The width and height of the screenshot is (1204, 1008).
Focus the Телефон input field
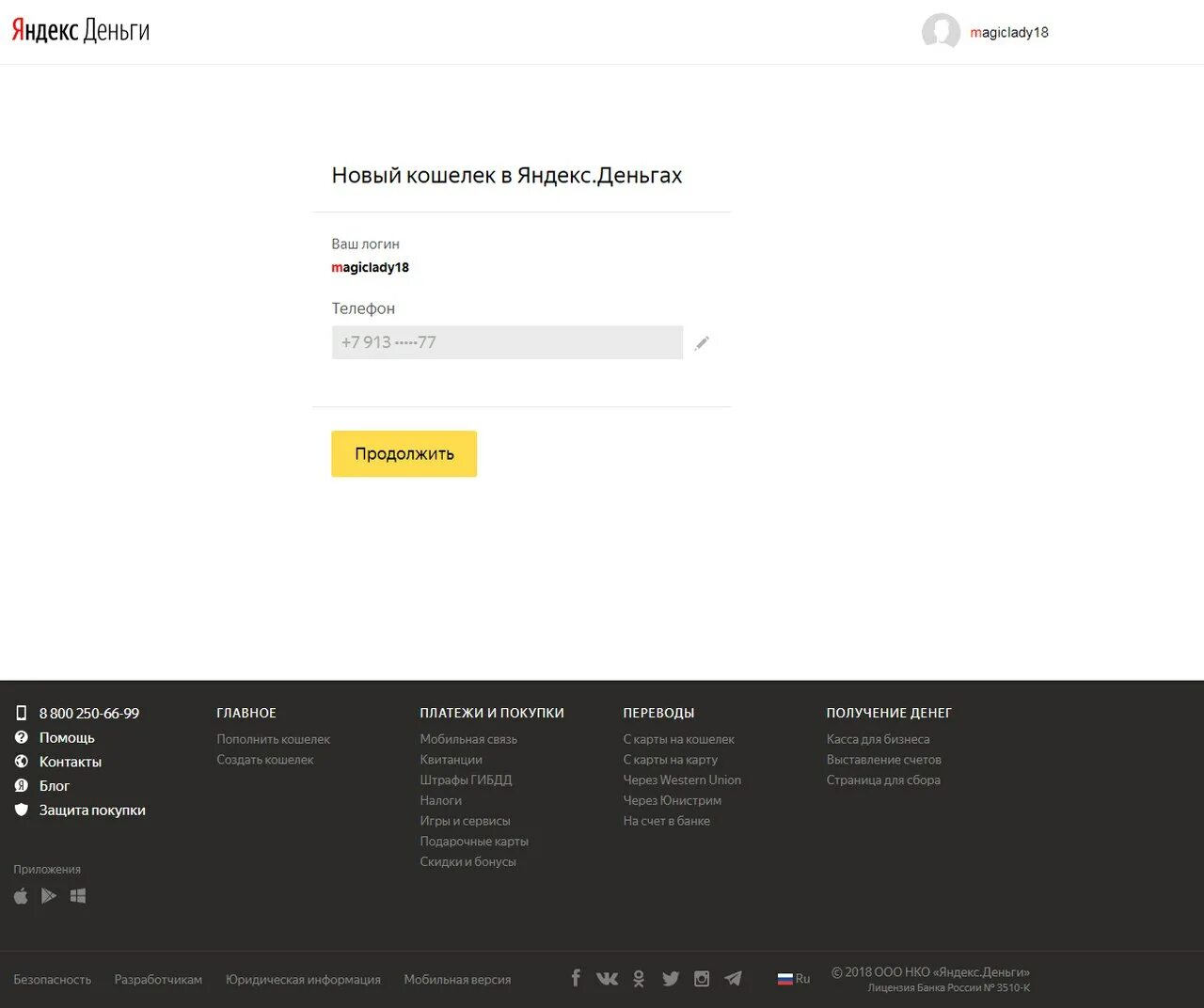(507, 342)
